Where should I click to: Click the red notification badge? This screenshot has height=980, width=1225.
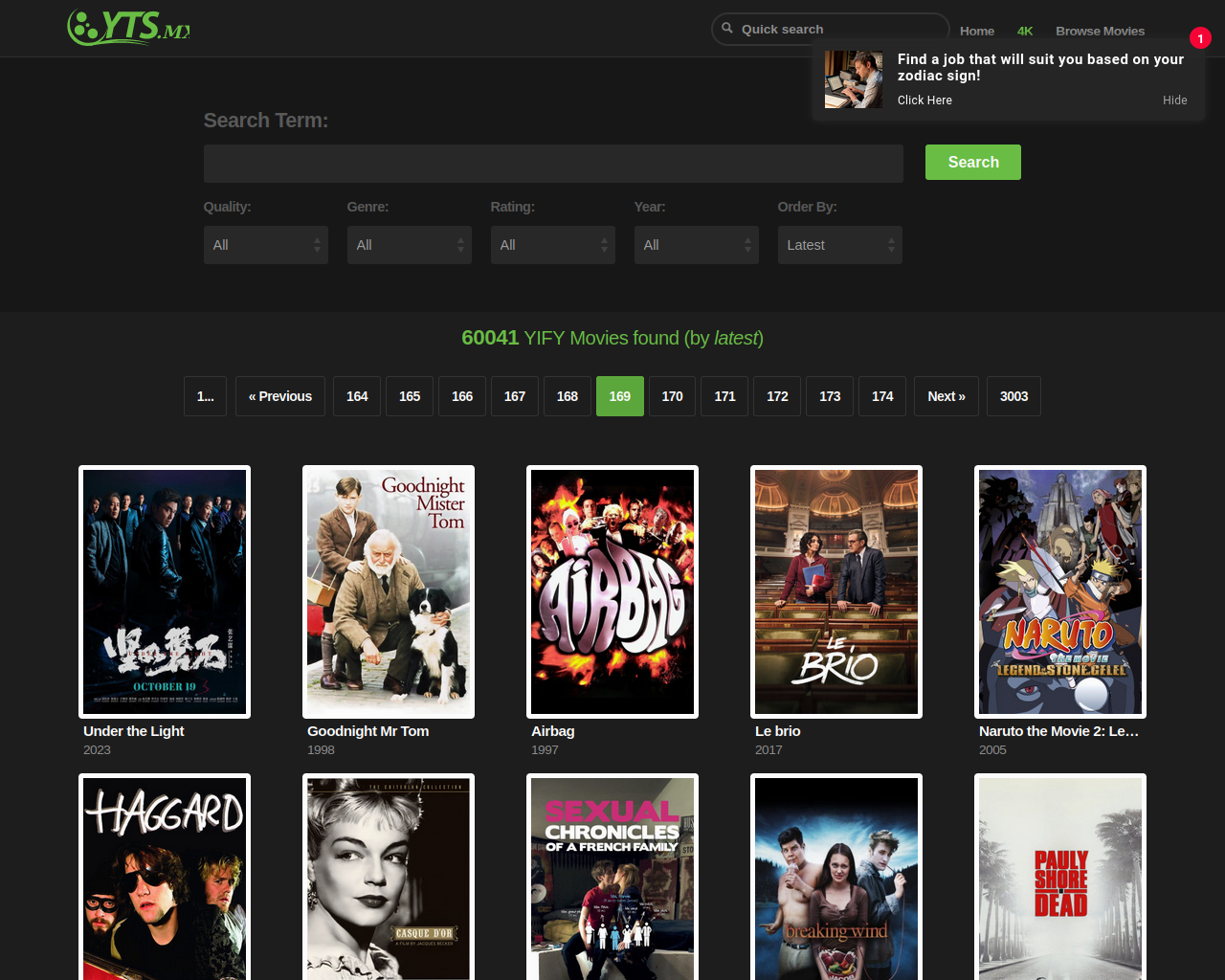coord(1200,38)
